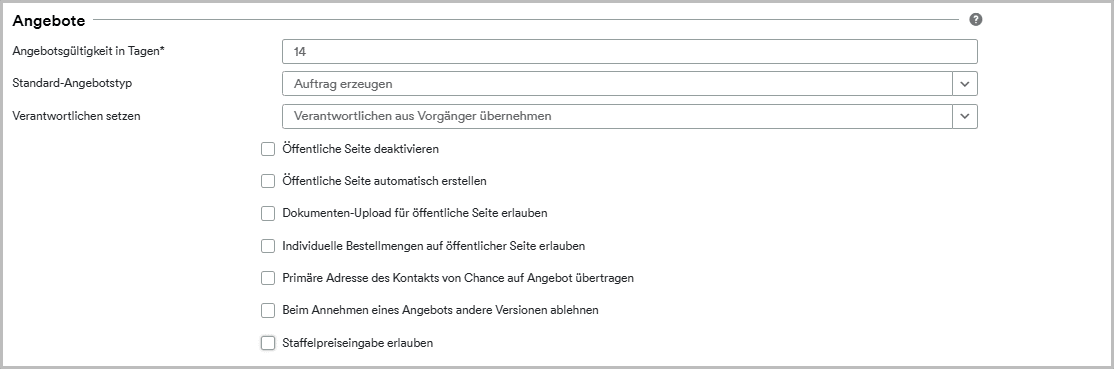Click the Staffelpreiseingabe erlauben label text
Screen dimensions: 1114x369
pyautogui.click(x=357, y=343)
